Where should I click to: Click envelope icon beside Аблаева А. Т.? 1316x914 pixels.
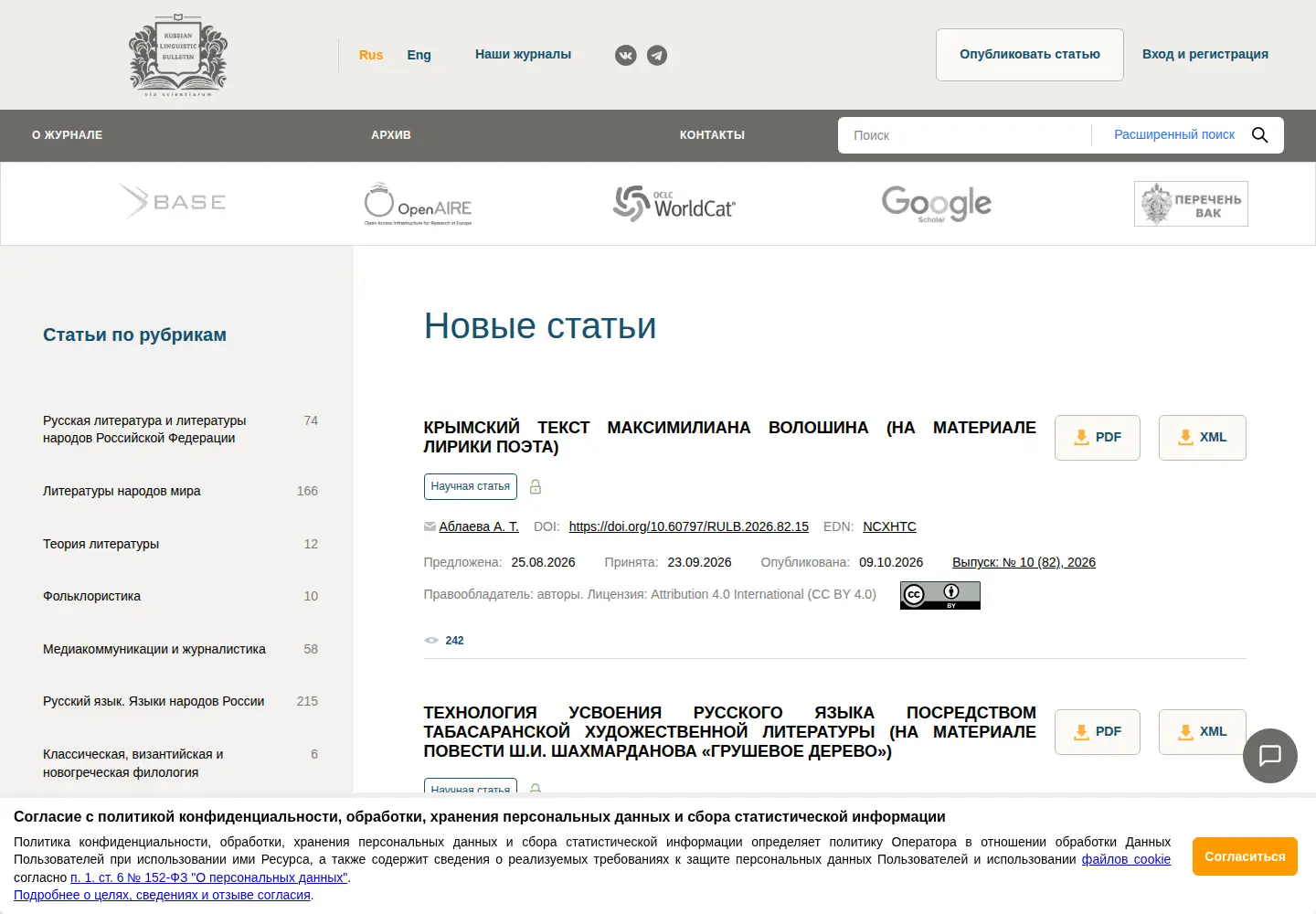tap(430, 526)
